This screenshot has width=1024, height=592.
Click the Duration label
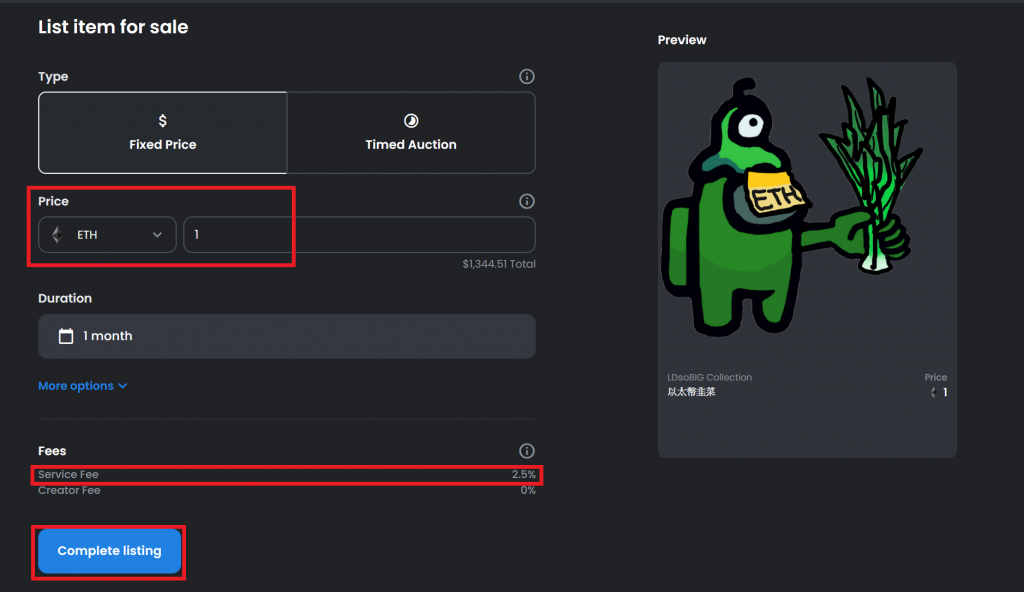(x=65, y=298)
